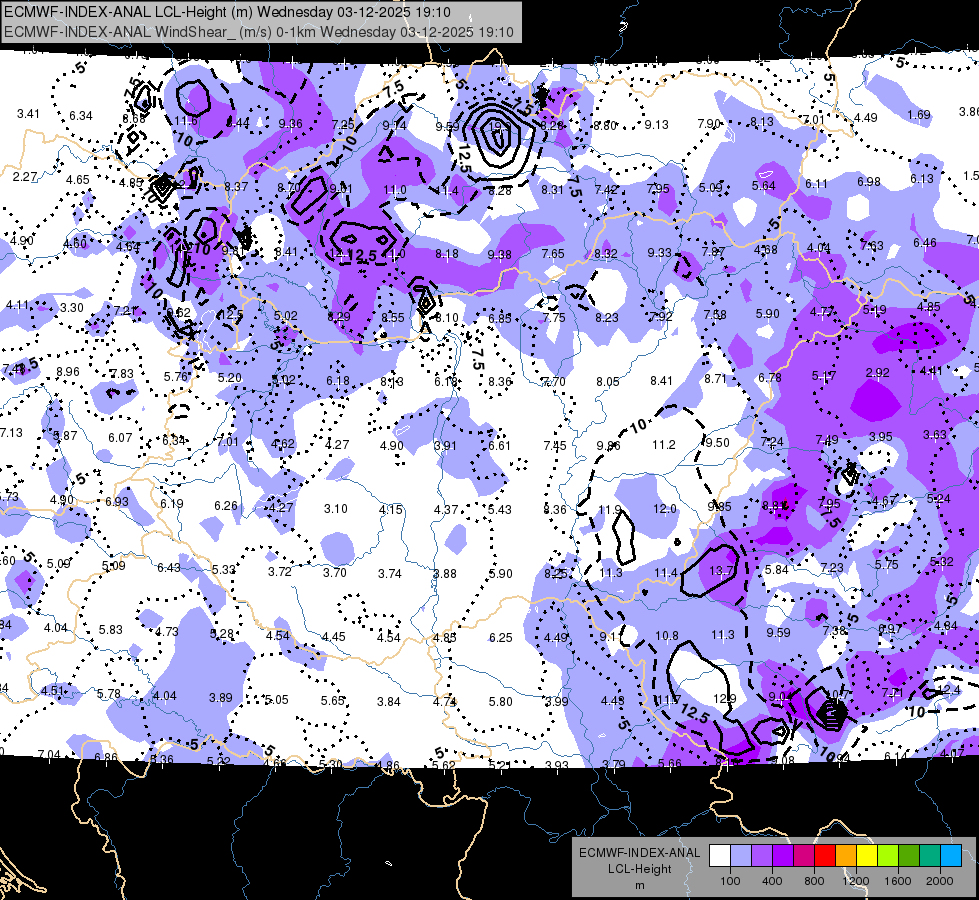Click the legend title ECMWF-INDEX-ANAL

coord(639,853)
